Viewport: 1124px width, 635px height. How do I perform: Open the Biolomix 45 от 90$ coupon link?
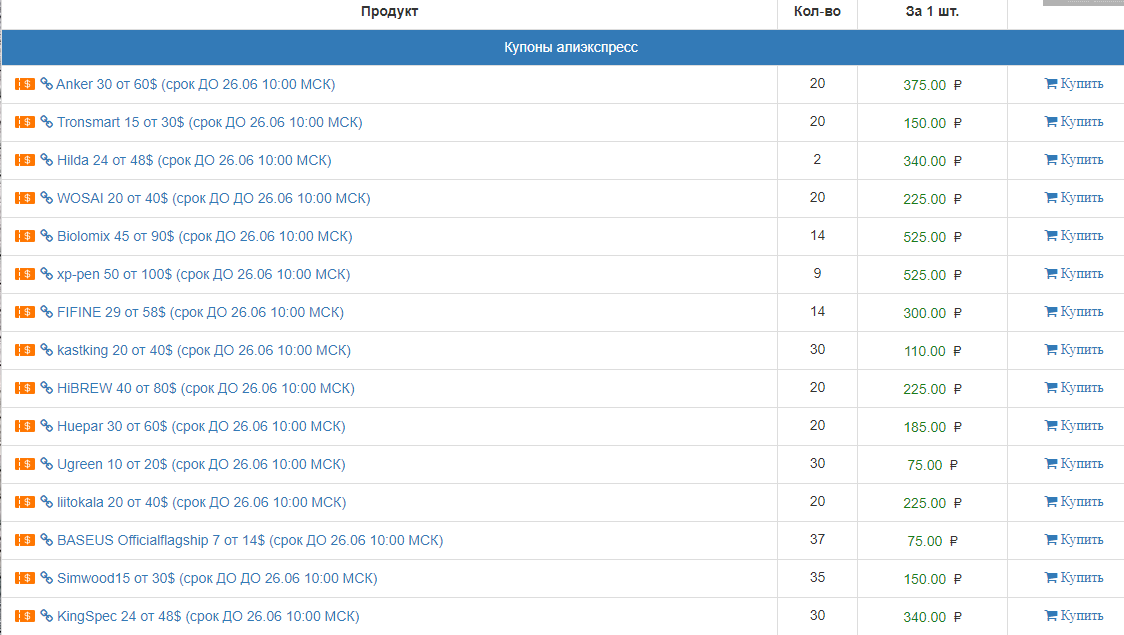click(205, 237)
